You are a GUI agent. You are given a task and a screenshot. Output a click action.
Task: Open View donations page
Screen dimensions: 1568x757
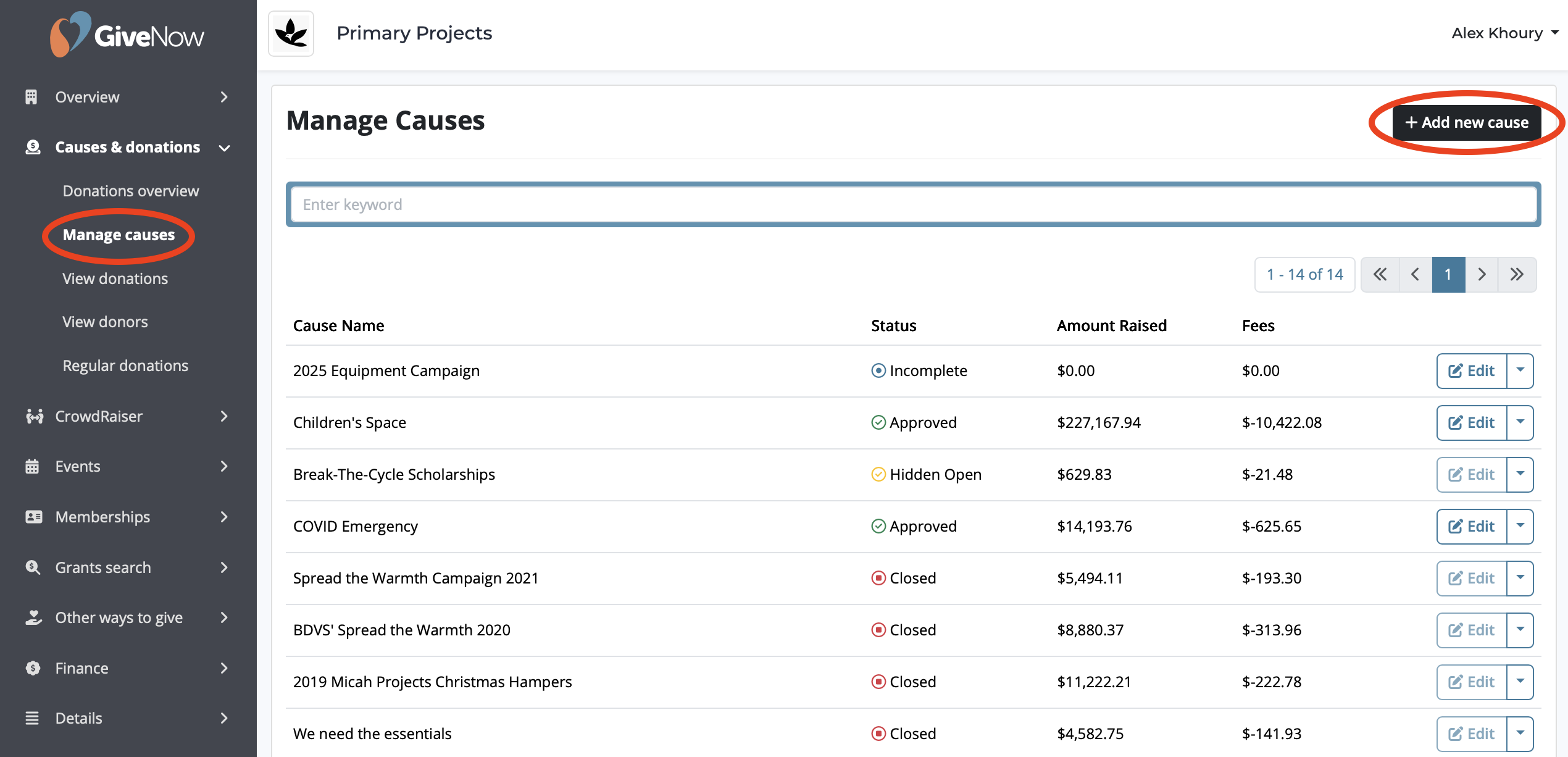(x=115, y=278)
